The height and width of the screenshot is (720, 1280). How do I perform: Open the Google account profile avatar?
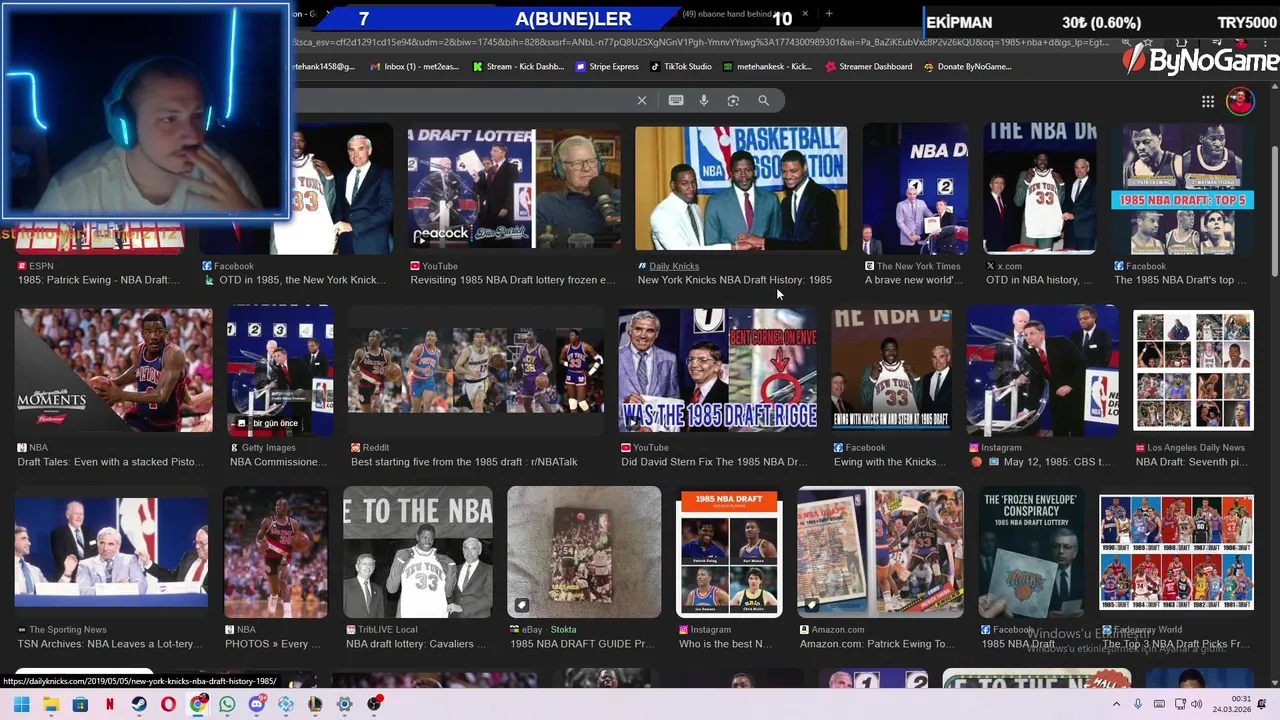tap(1240, 101)
